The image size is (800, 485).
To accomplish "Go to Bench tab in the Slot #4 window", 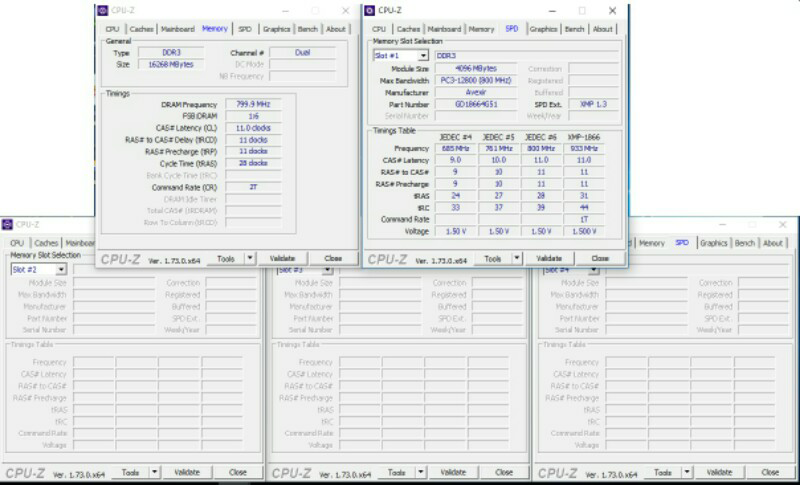I will coord(744,243).
